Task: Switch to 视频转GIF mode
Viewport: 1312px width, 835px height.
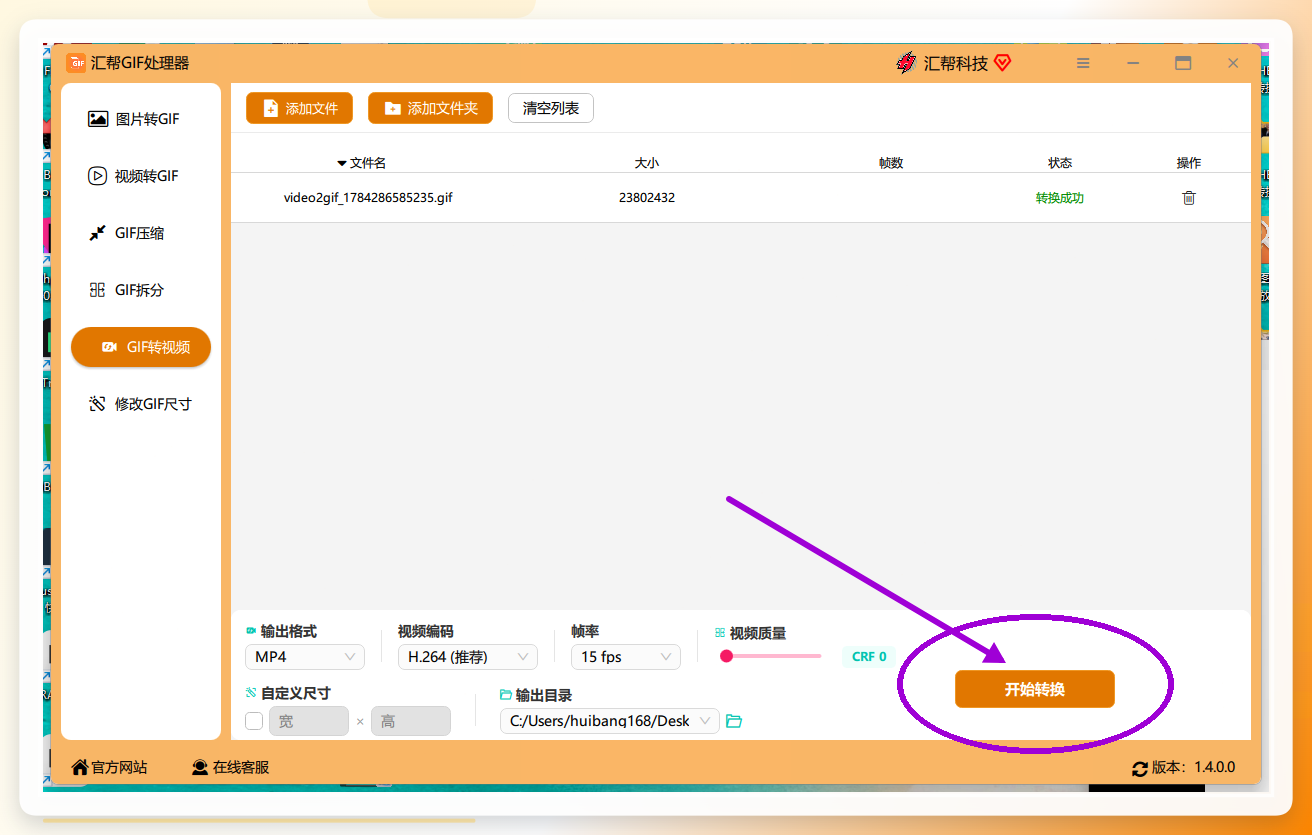Action: click(133, 176)
